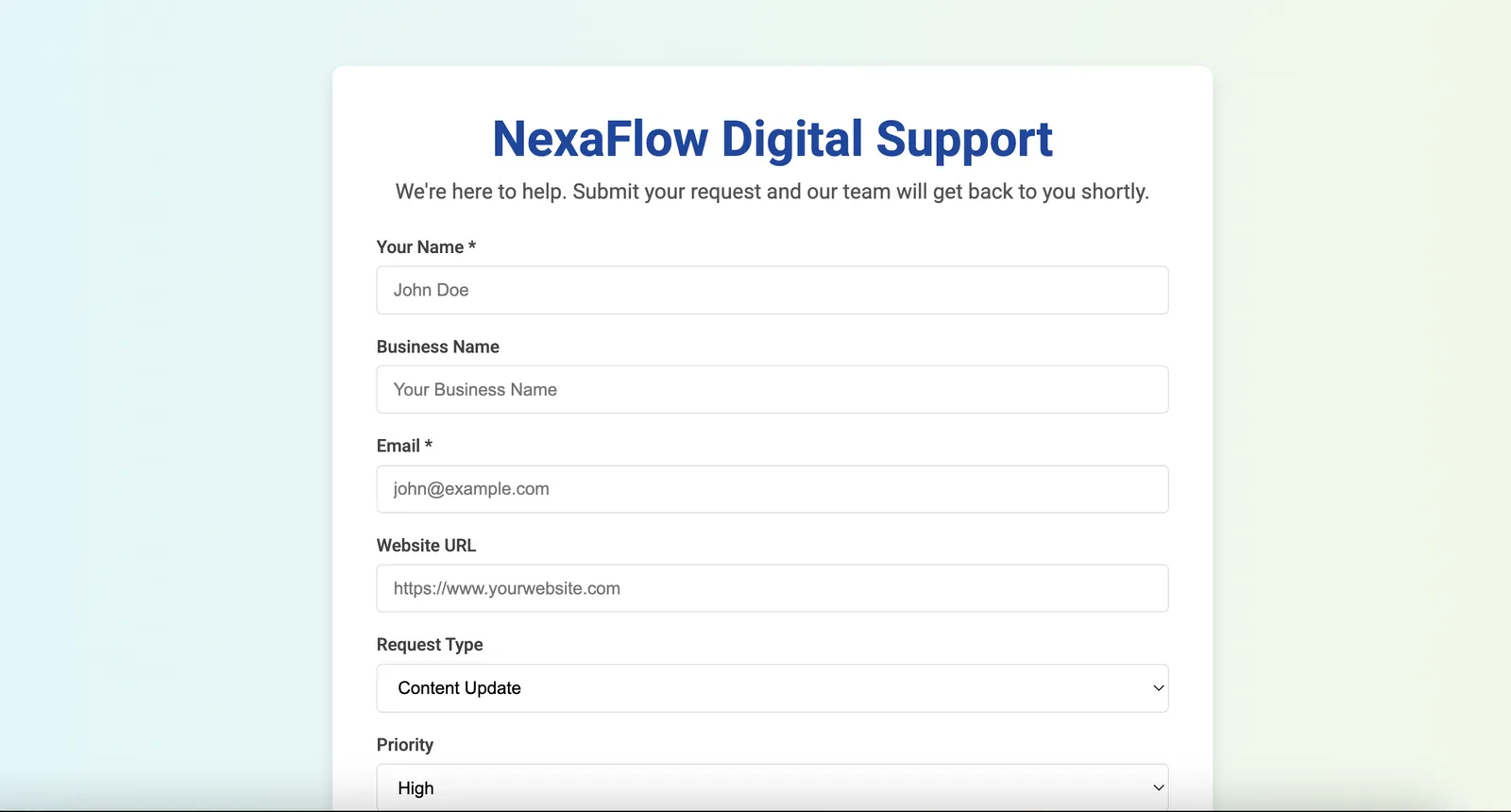Click the 'We're here to help' subtitle text
1511x812 pixels.
[772, 192]
